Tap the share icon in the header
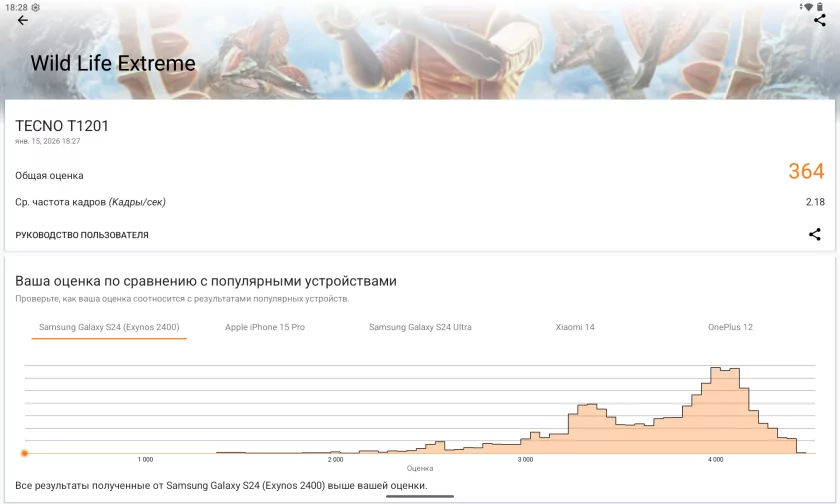The height and width of the screenshot is (504, 840). tap(820, 20)
